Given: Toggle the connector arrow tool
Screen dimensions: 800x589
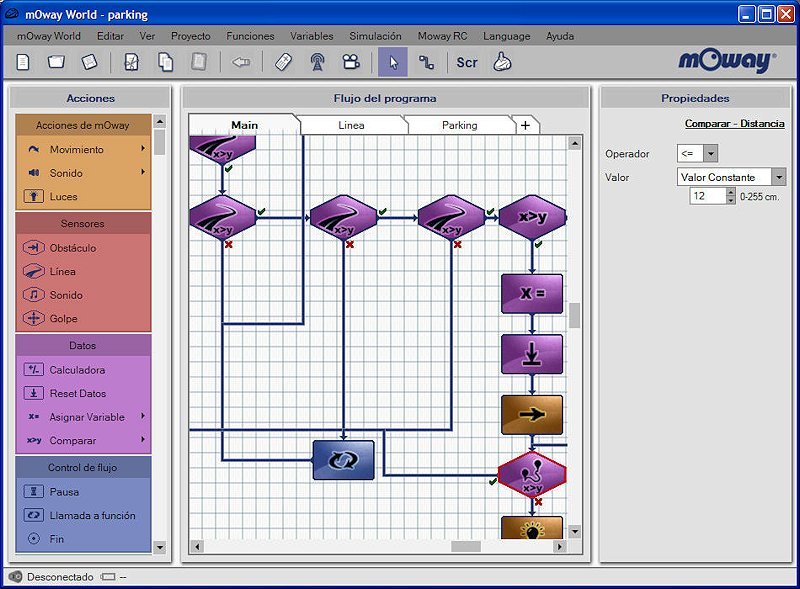Looking at the screenshot, I should (x=426, y=62).
